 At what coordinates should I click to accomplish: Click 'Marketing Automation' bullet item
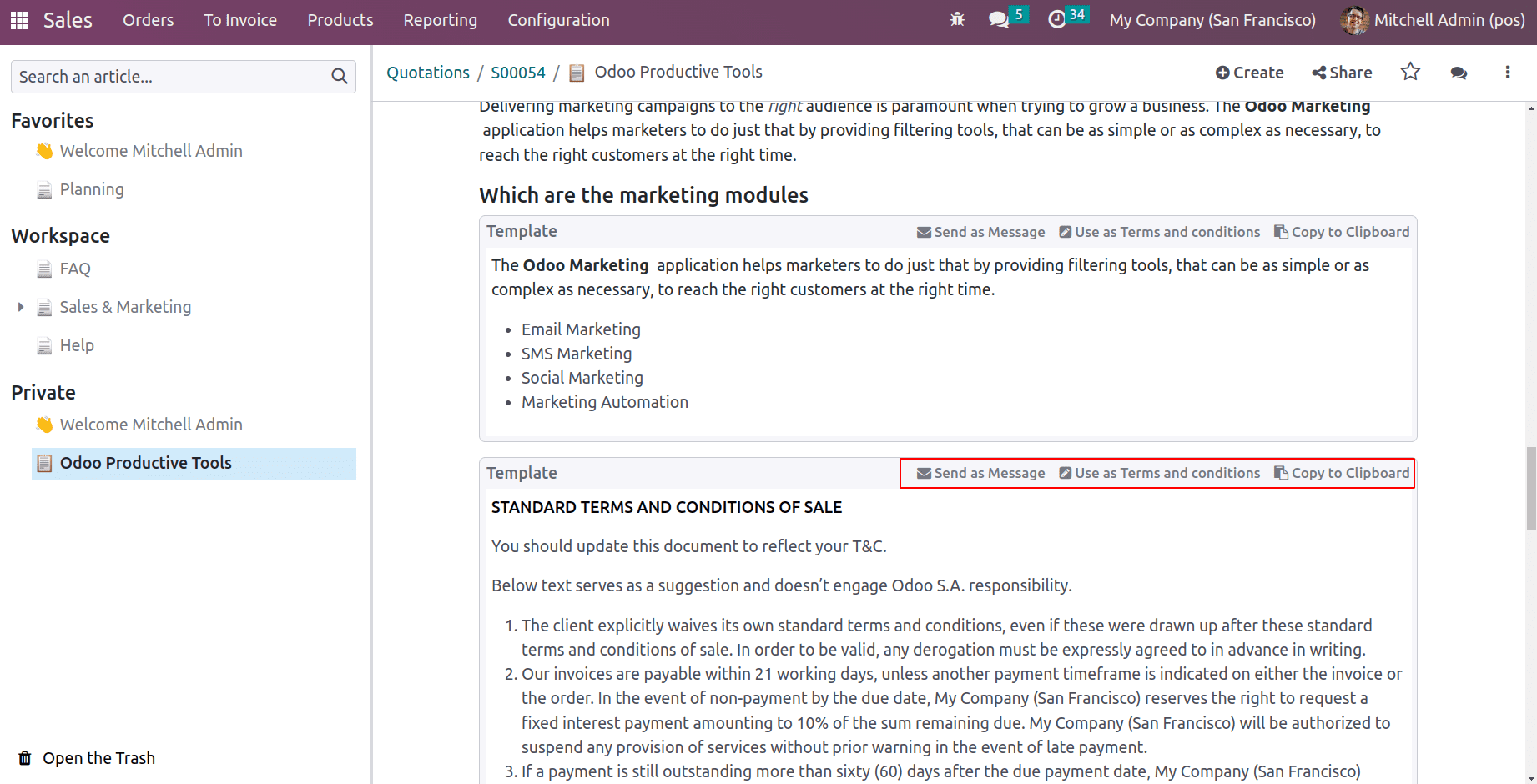click(x=605, y=402)
